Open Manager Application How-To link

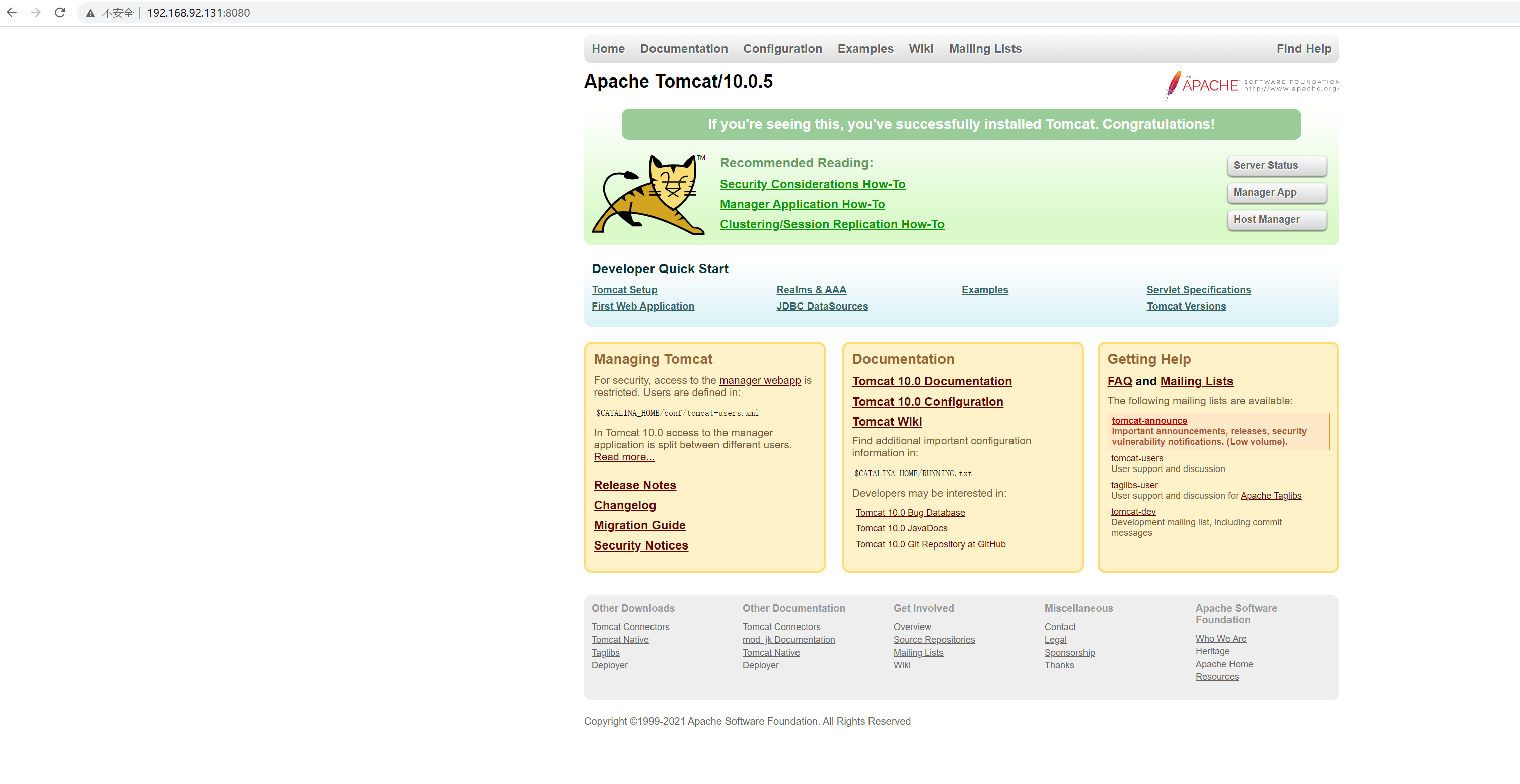click(x=802, y=204)
